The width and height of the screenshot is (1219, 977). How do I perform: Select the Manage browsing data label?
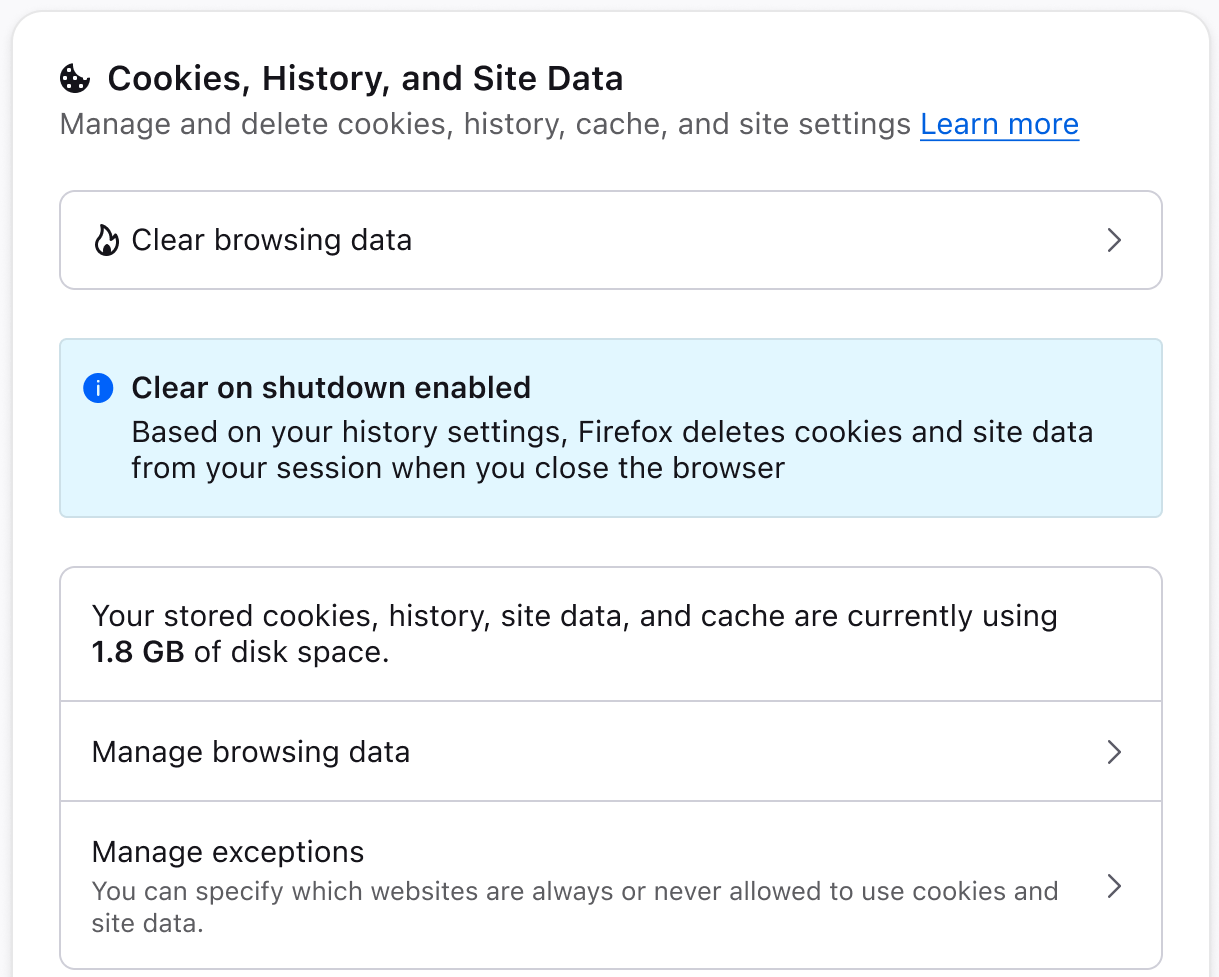[251, 752]
